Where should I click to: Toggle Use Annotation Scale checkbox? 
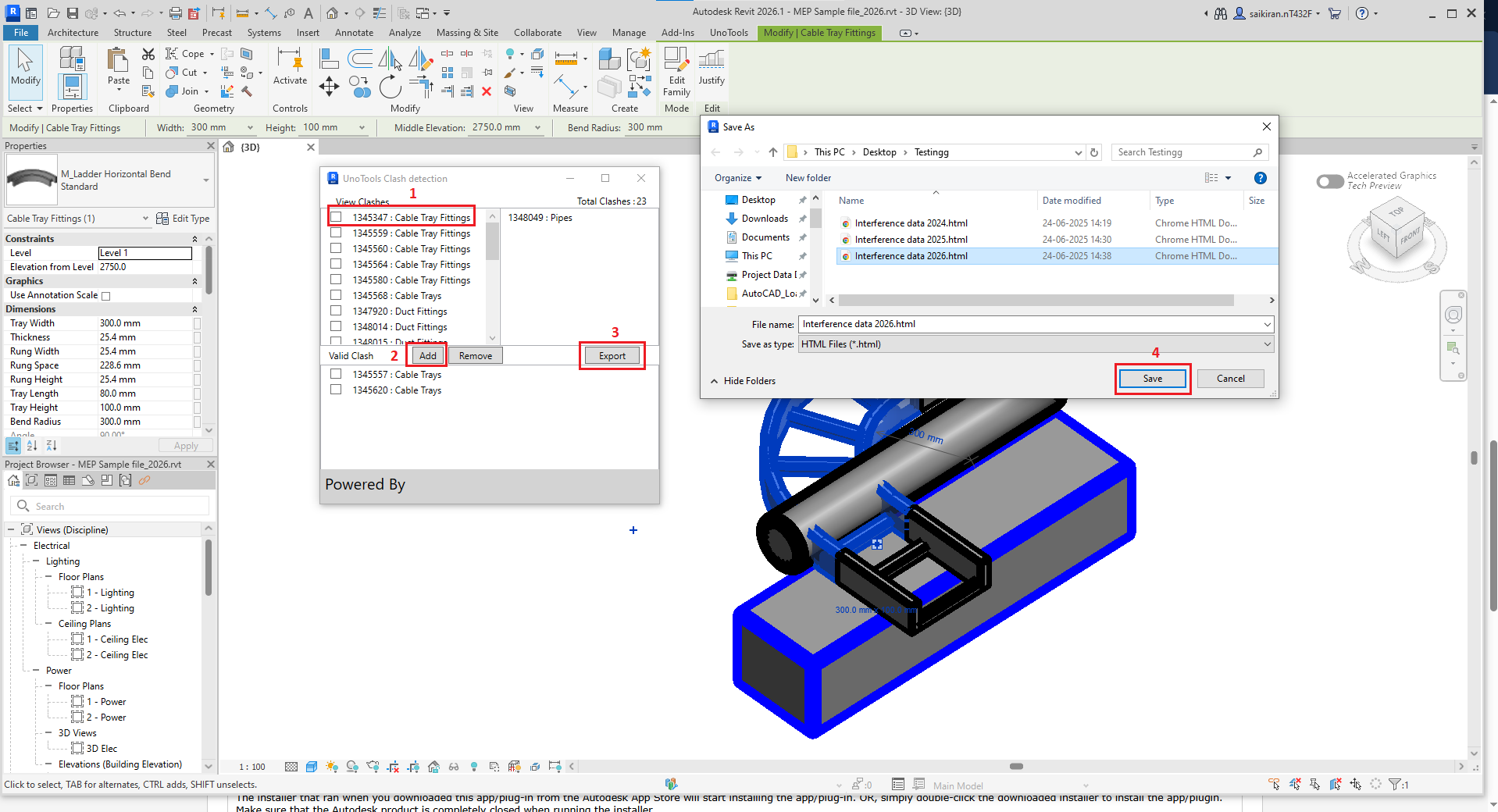pos(106,296)
